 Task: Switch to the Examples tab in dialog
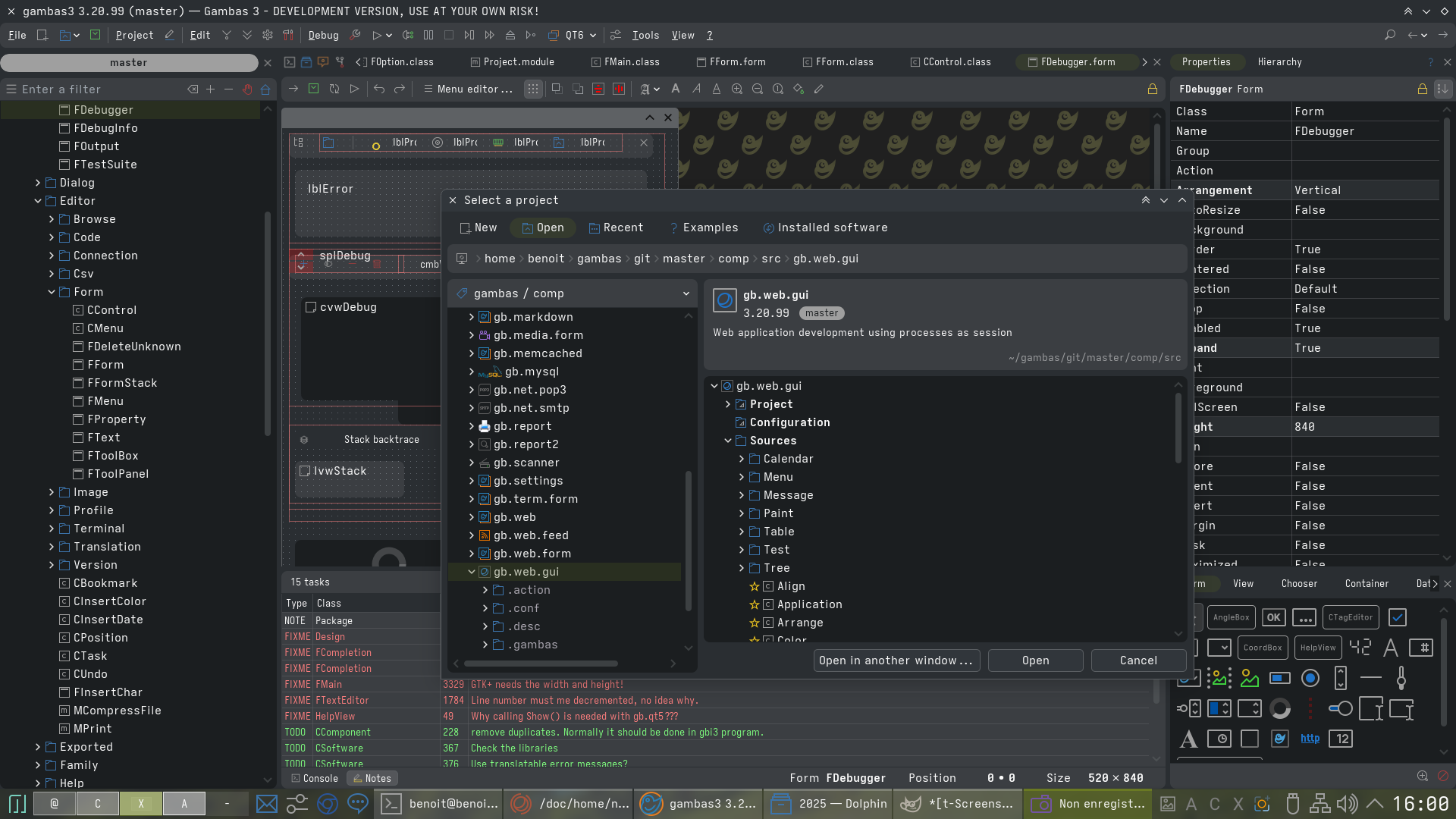pos(703,227)
